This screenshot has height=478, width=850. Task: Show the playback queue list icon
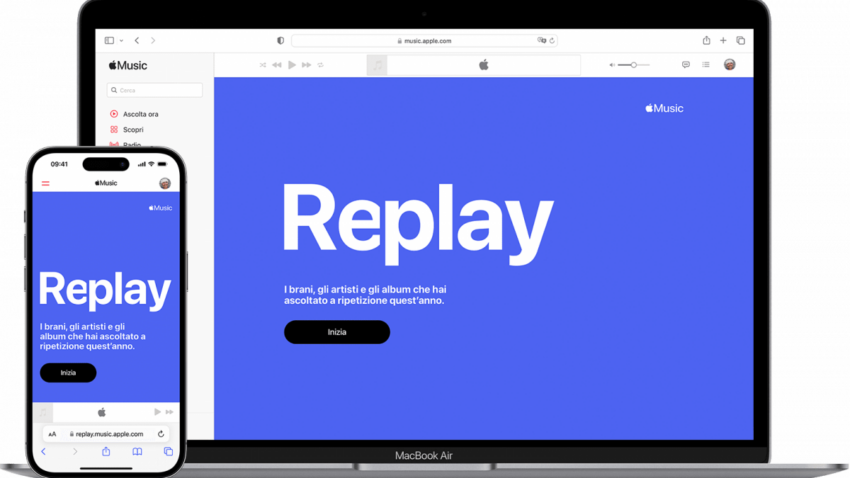[706, 65]
